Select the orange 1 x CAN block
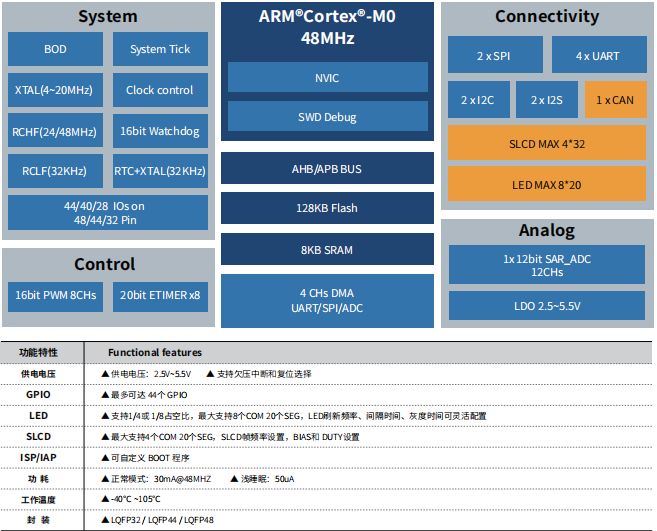Screen dimensions: 657x531 616,100
